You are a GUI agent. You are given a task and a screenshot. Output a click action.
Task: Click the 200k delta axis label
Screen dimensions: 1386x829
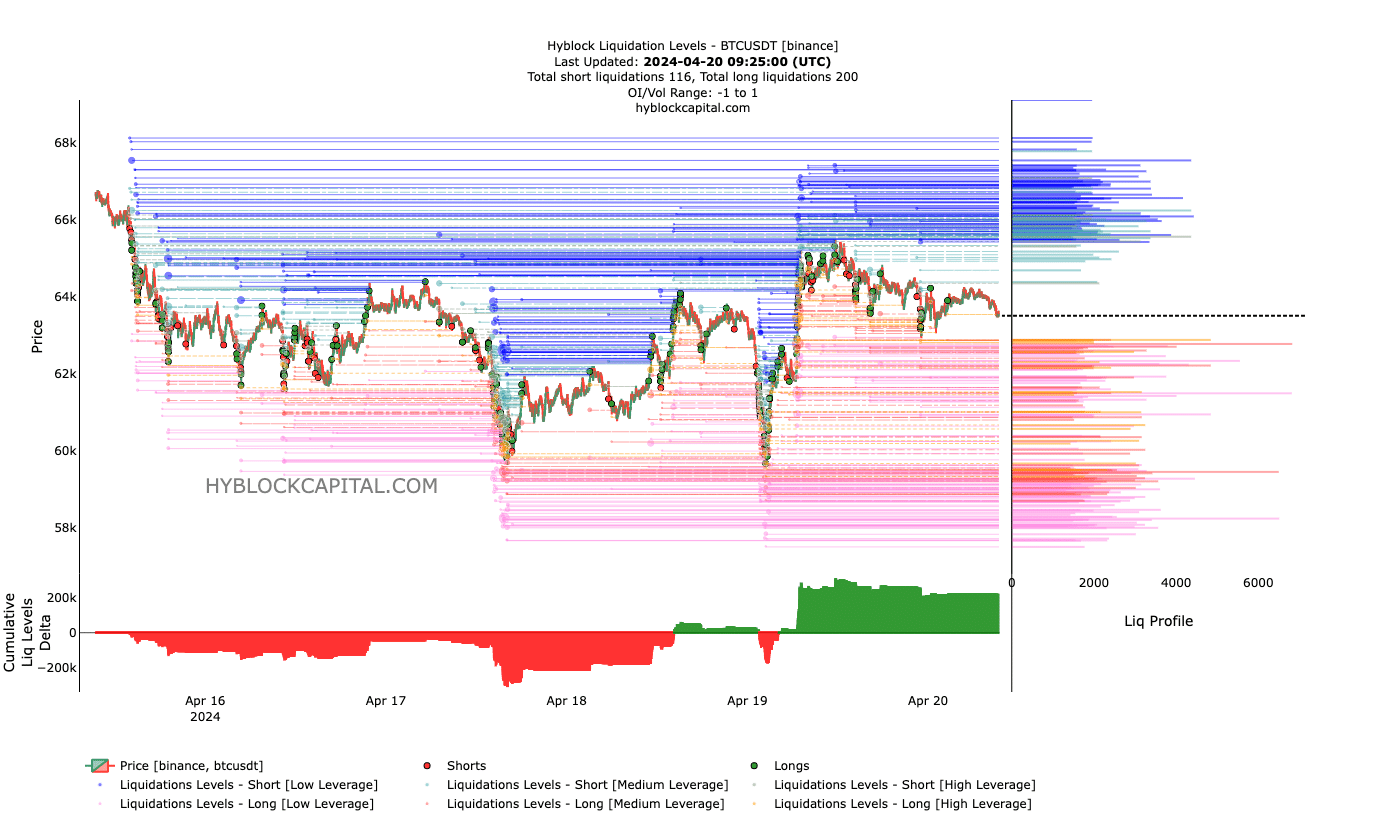coord(62,598)
